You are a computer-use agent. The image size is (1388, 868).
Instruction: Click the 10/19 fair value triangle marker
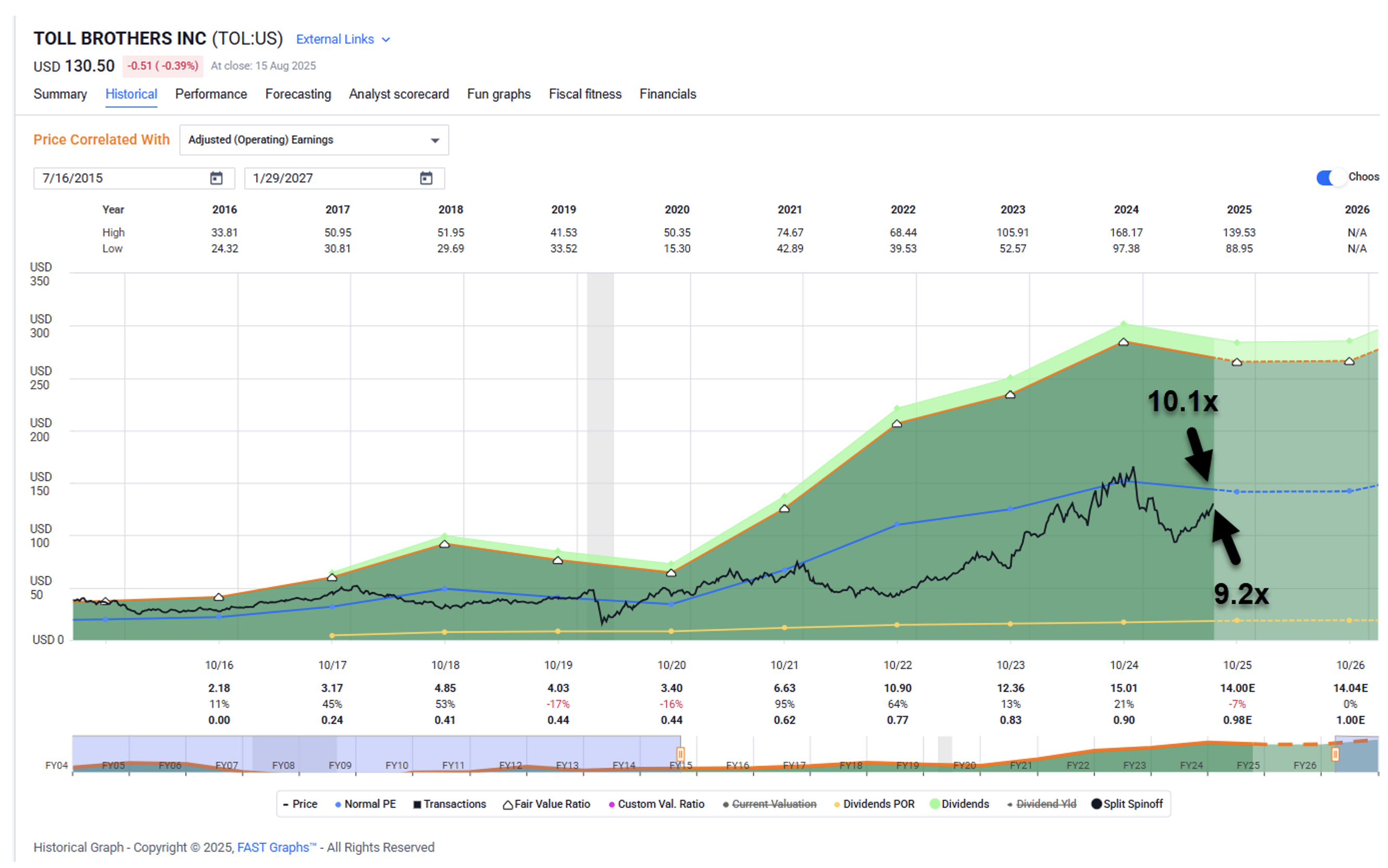[x=557, y=560]
